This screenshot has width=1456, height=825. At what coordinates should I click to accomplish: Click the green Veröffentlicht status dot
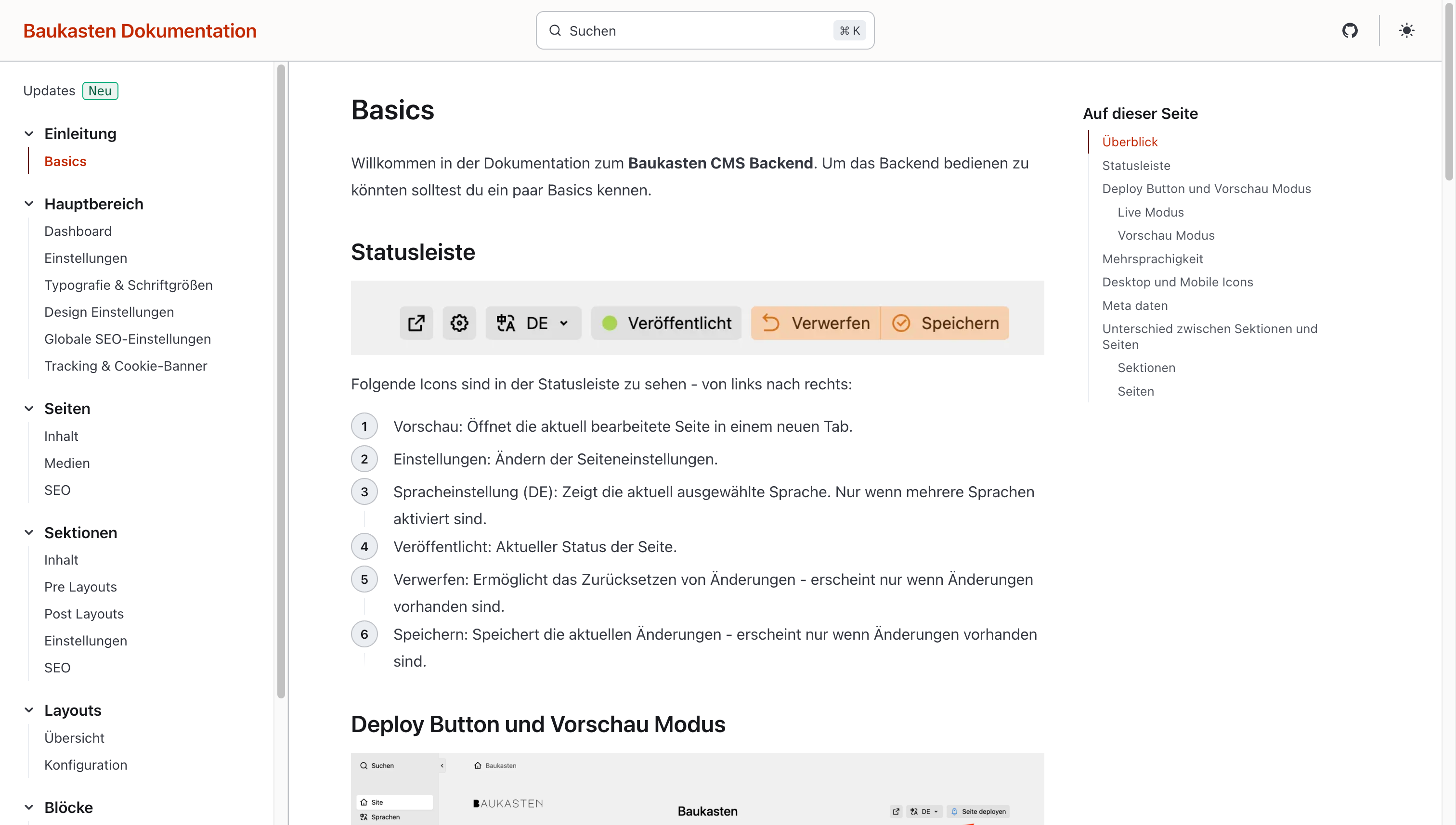609,323
